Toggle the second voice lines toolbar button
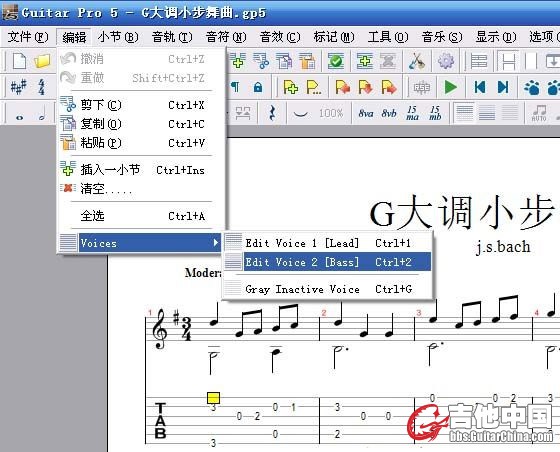Screen dimensions: 560x452 click(x=486, y=113)
